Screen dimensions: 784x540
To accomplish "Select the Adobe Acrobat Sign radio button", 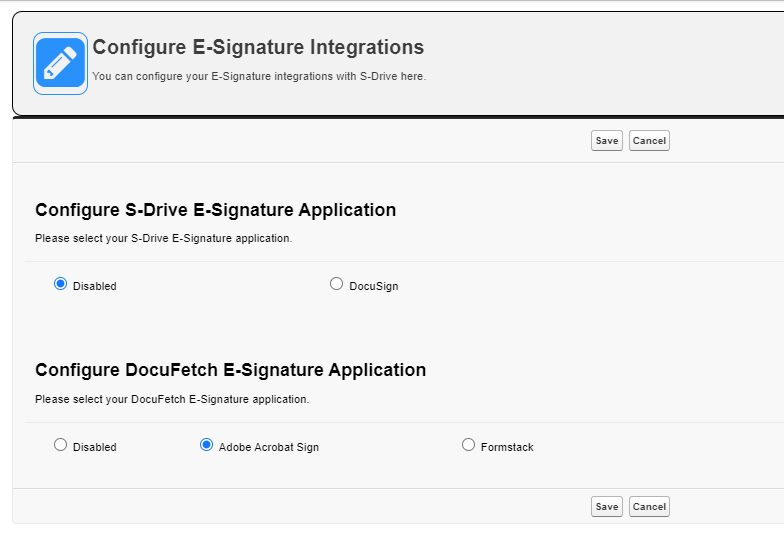I will click(206, 445).
